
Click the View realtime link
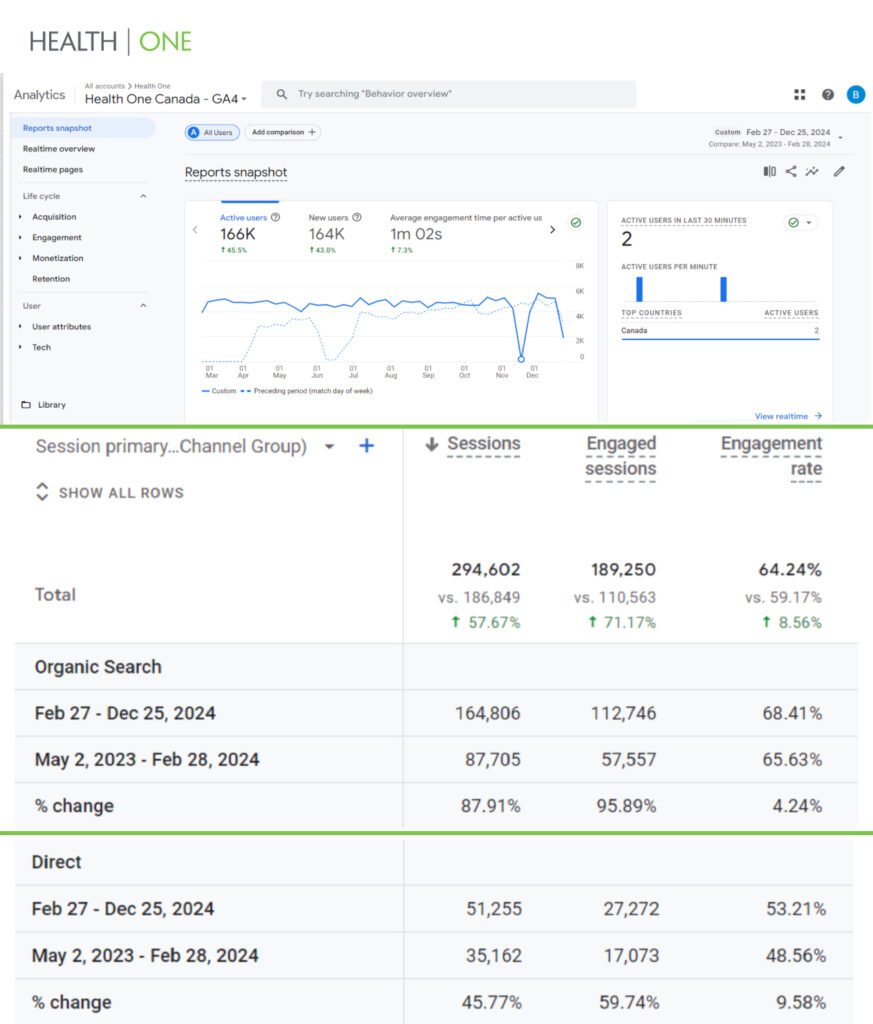pos(788,416)
